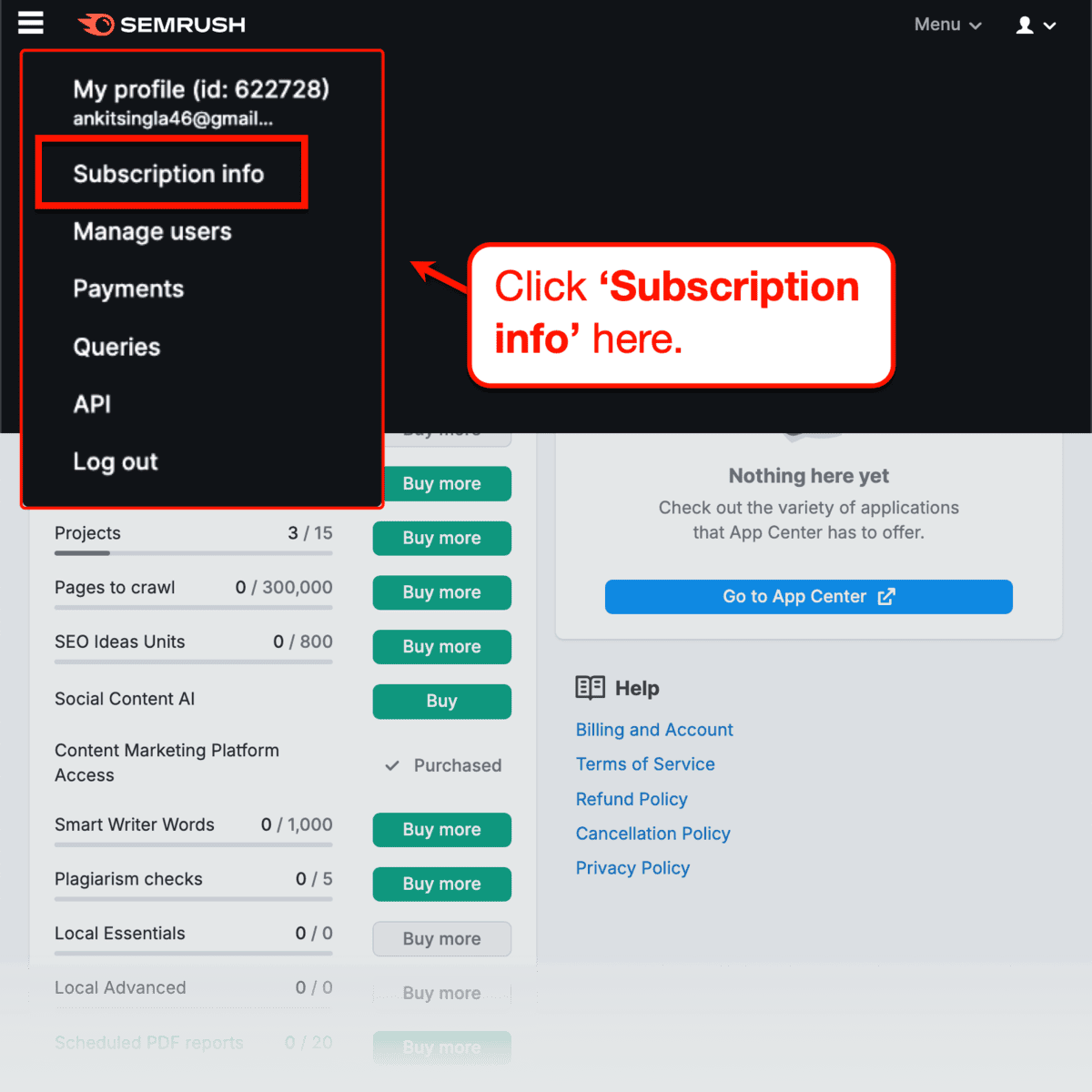The width and height of the screenshot is (1092, 1092).
Task: Buy Social Content AI
Action: point(441,702)
